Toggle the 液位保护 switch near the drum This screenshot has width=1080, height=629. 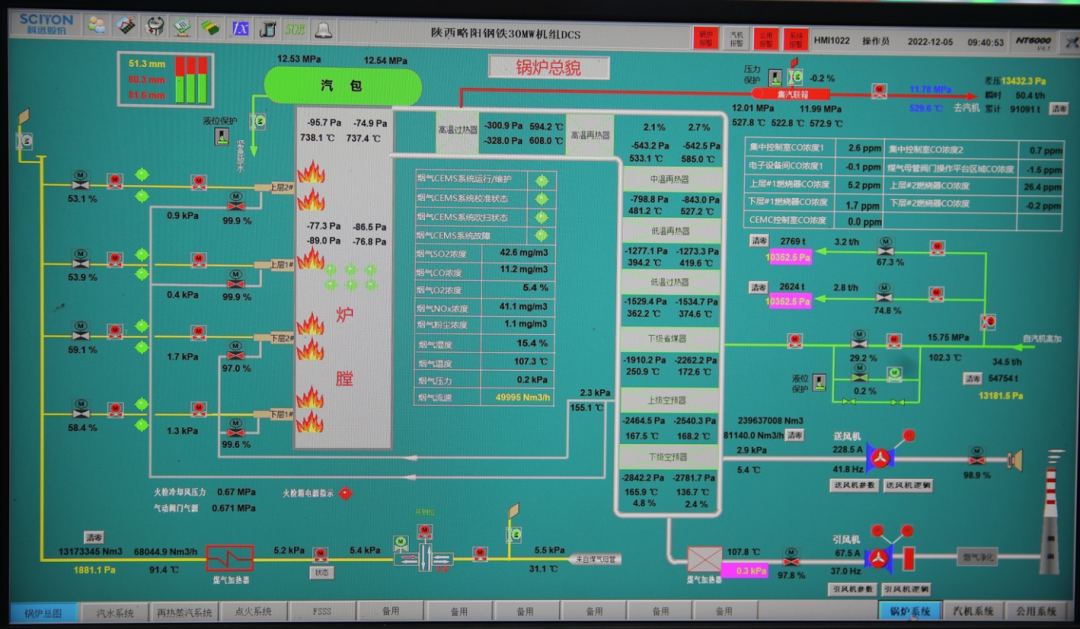tap(222, 136)
